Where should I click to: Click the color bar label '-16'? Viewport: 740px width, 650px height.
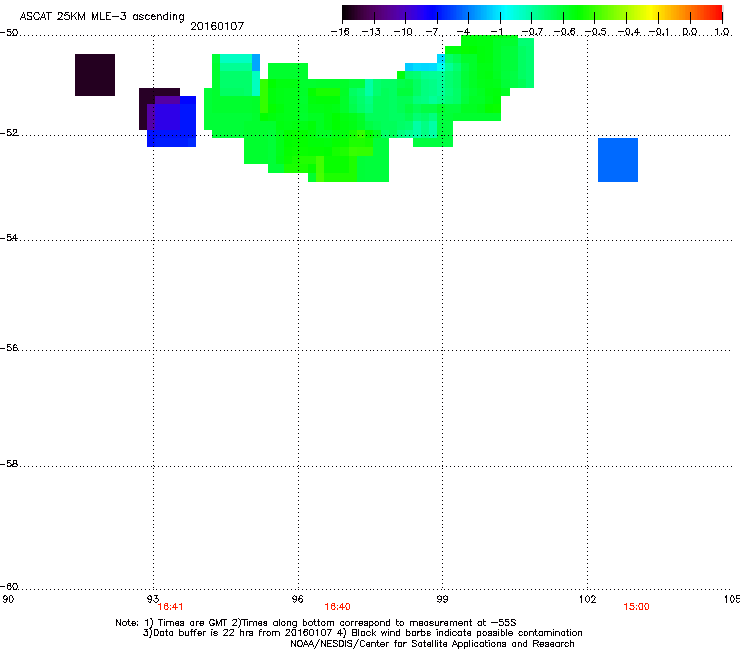point(340,32)
